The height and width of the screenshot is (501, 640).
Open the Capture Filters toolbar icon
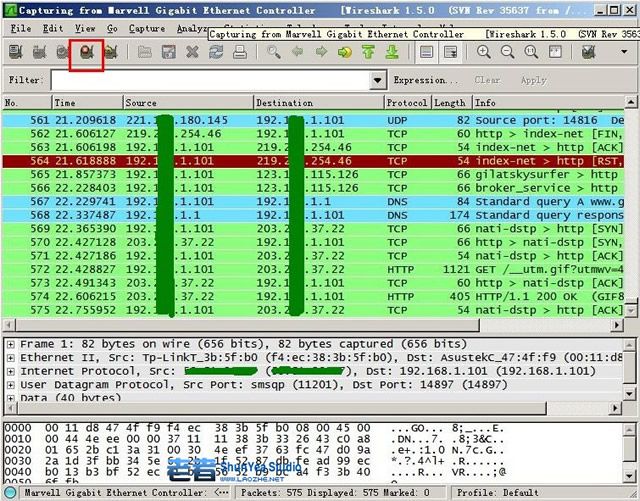(x=589, y=52)
